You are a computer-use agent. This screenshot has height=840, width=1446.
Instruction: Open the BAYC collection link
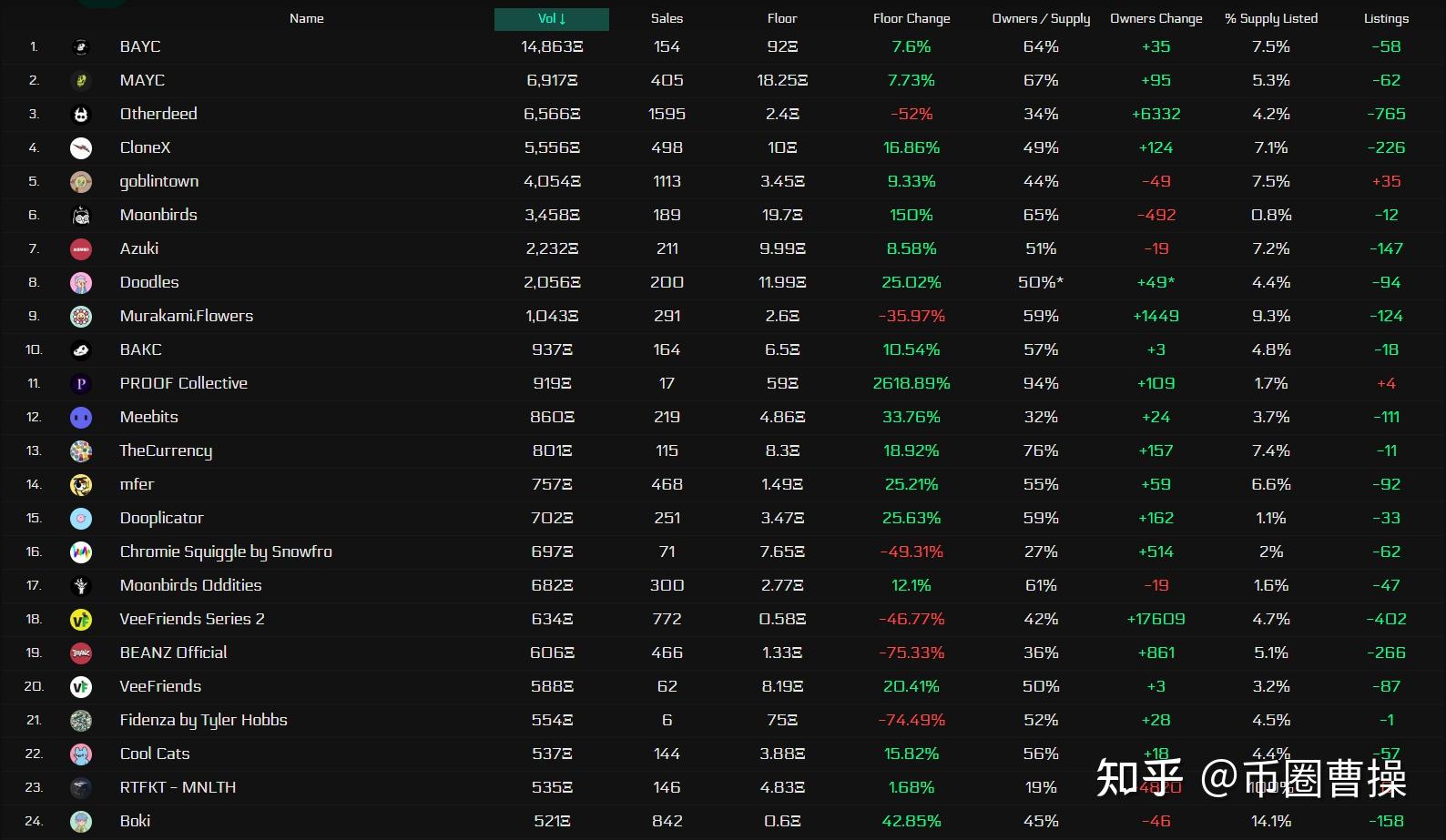[x=140, y=46]
